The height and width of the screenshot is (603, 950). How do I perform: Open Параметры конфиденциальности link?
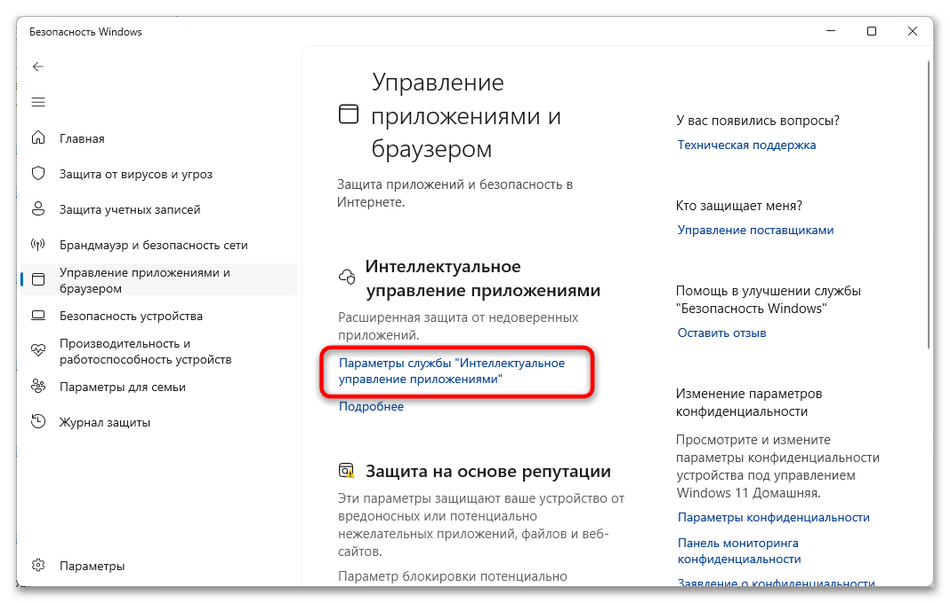[773, 517]
